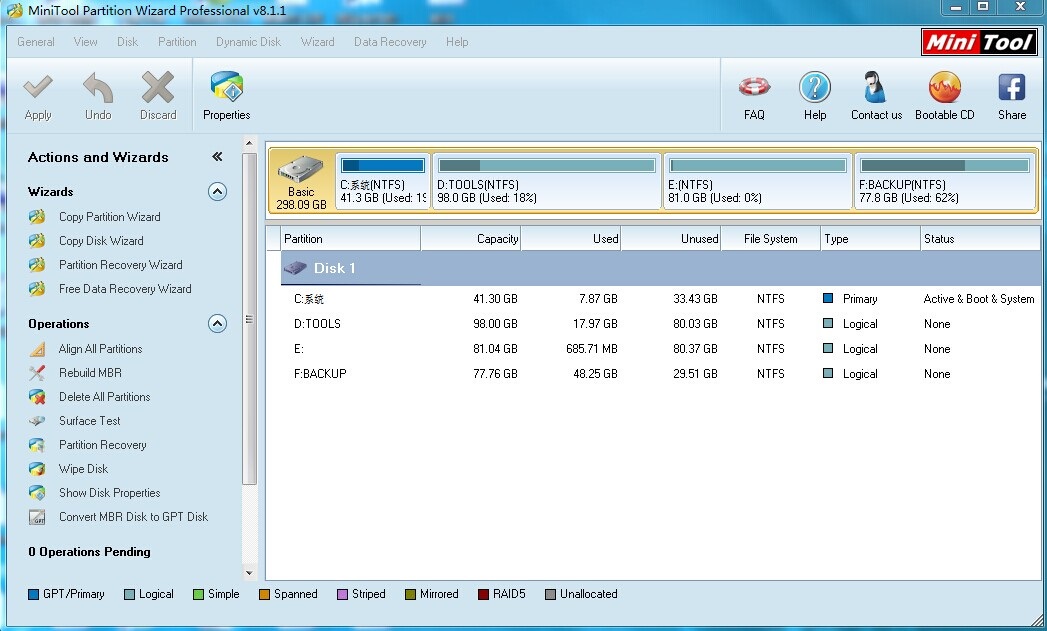Click the Discard X icon
The width and height of the screenshot is (1047, 631).
click(x=158, y=87)
